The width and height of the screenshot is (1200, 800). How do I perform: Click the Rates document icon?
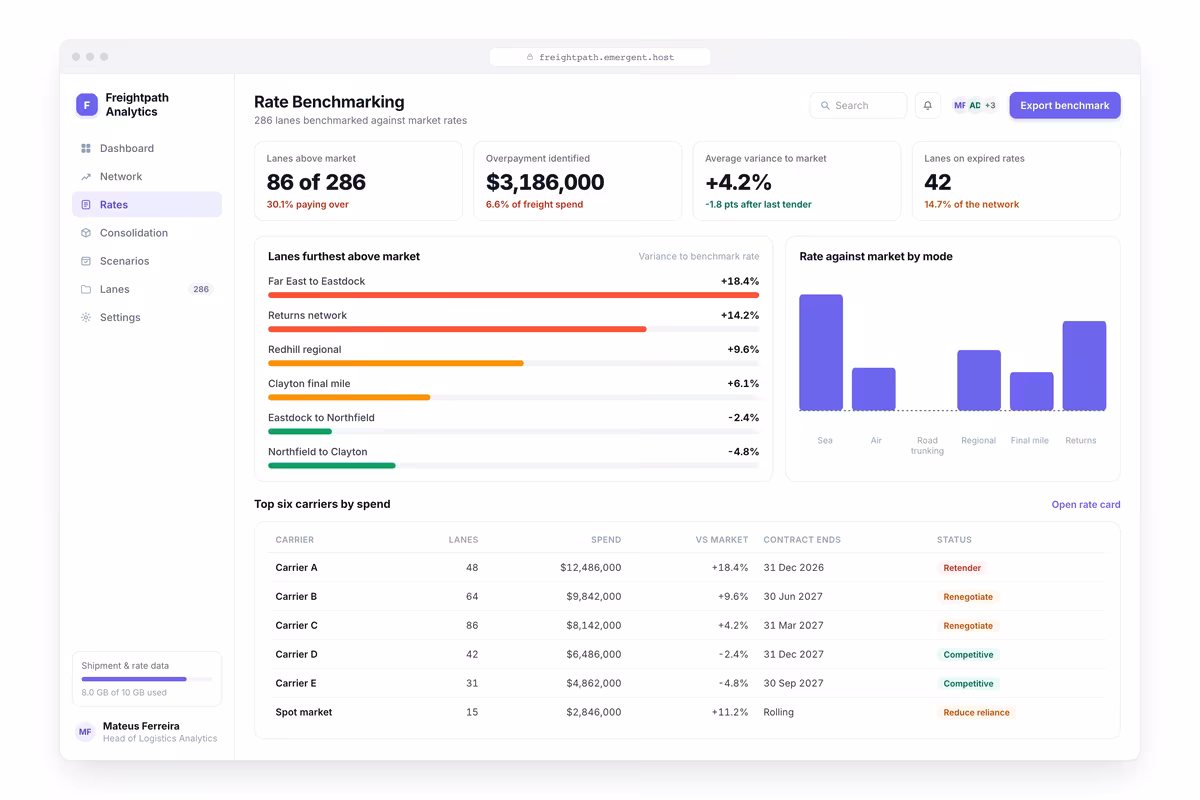[x=86, y=205]
